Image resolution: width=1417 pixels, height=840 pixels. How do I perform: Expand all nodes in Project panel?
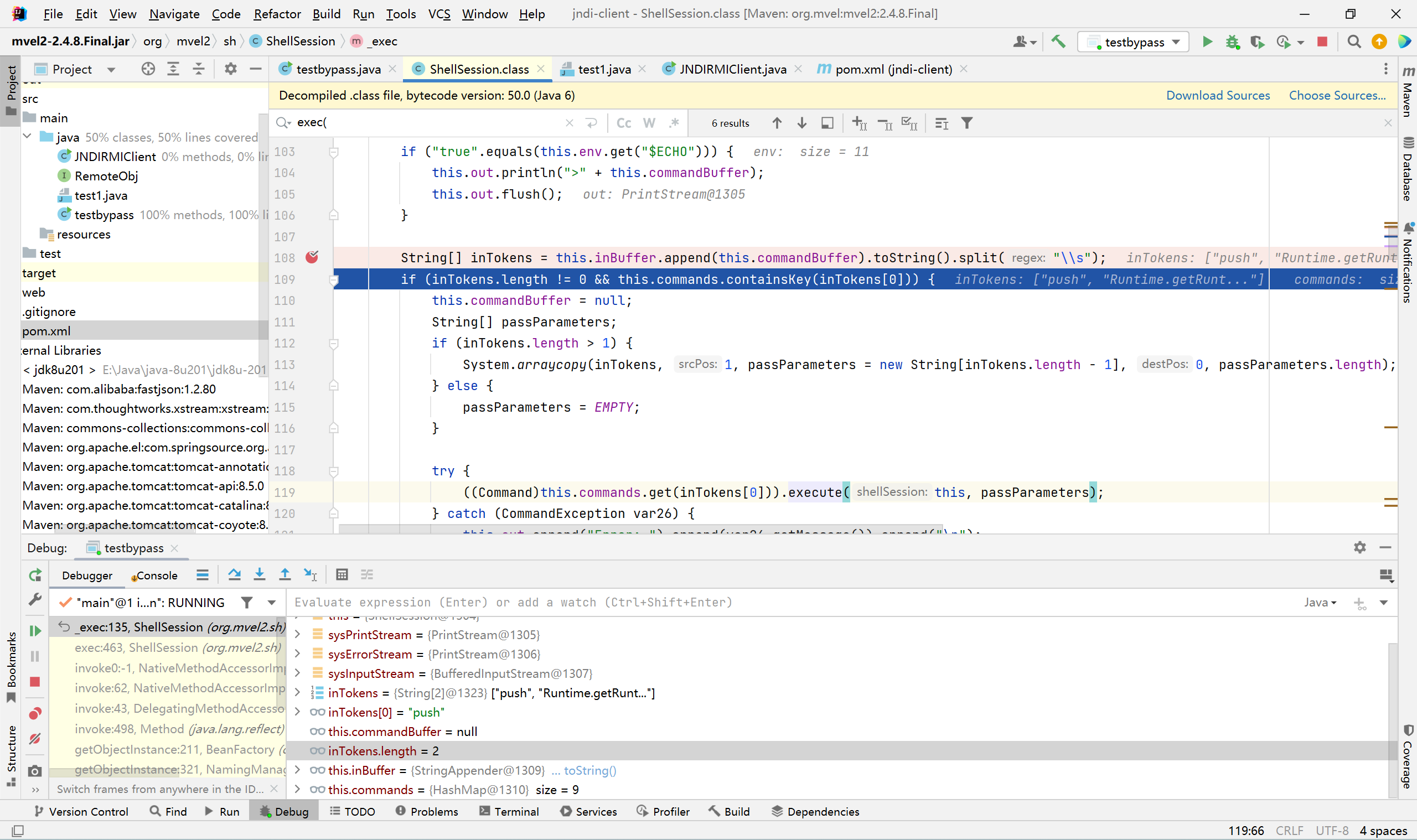click(x=173, y=69)
